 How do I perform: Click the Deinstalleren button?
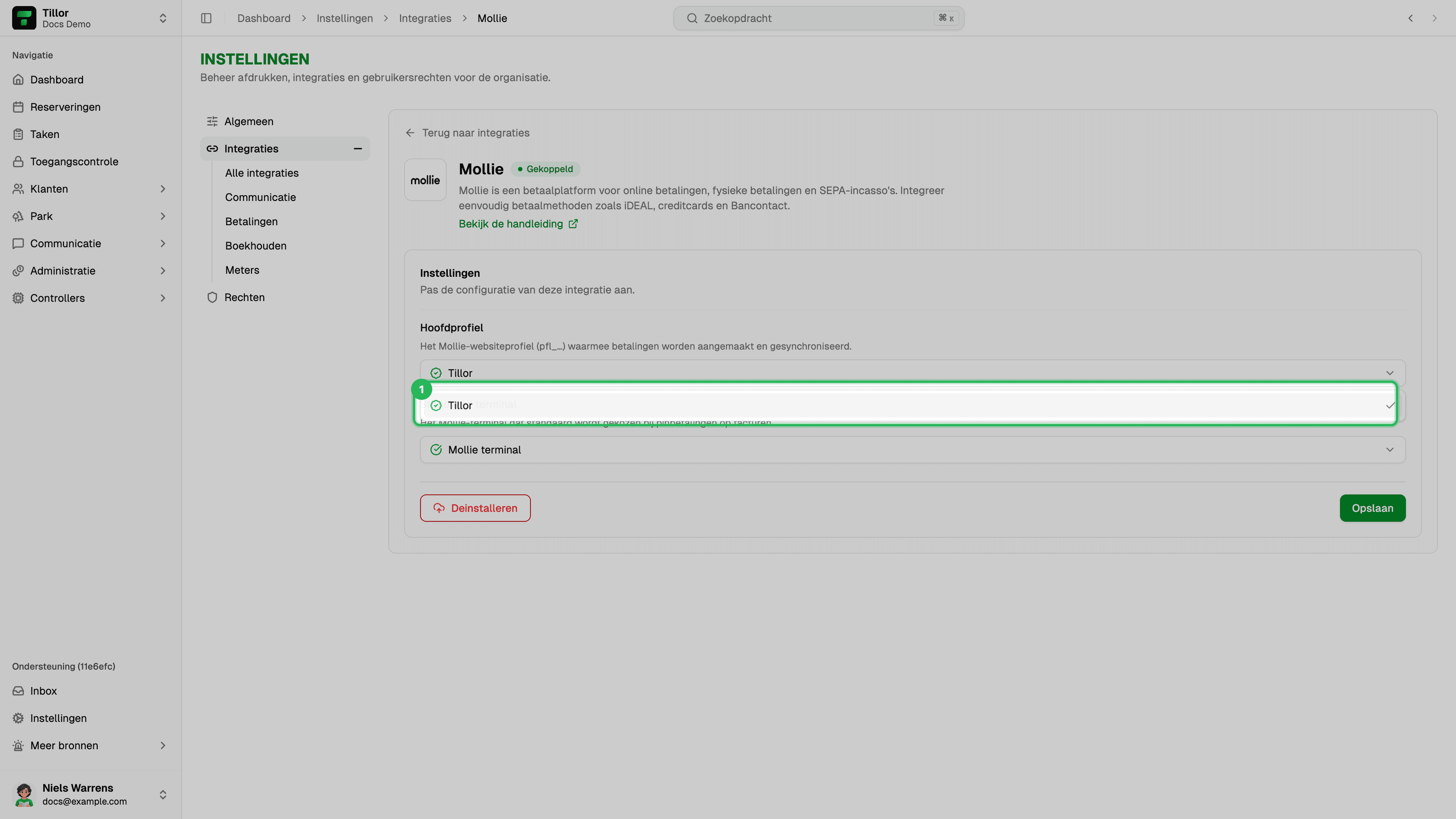point(475,508)
